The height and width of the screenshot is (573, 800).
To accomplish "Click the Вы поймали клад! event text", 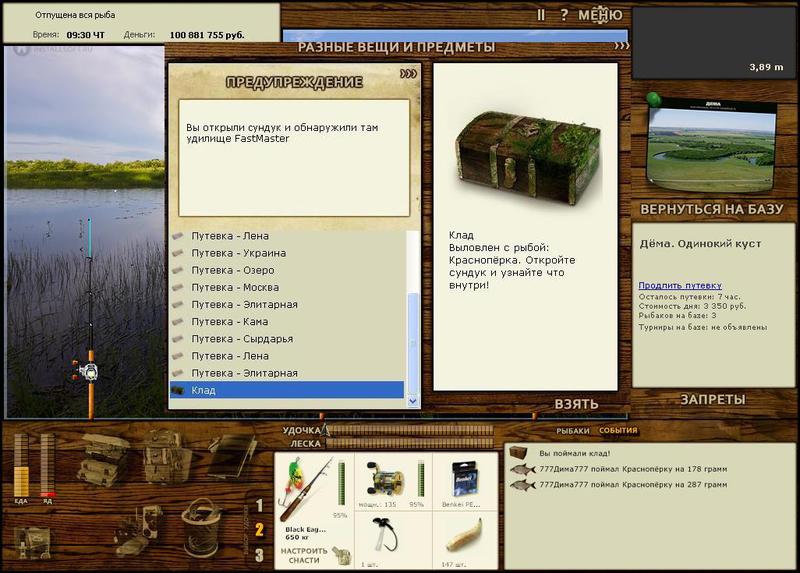I will [574, 453].
